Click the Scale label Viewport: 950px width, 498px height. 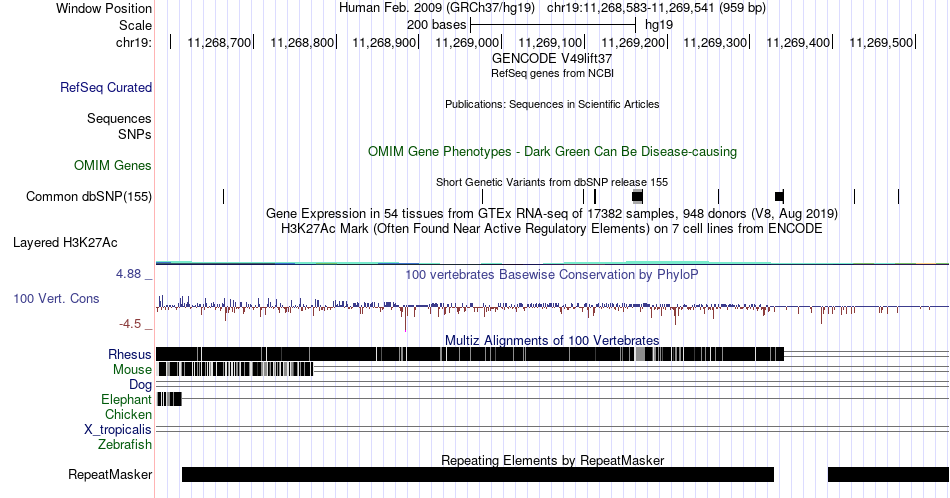click(x=135, y=25)
